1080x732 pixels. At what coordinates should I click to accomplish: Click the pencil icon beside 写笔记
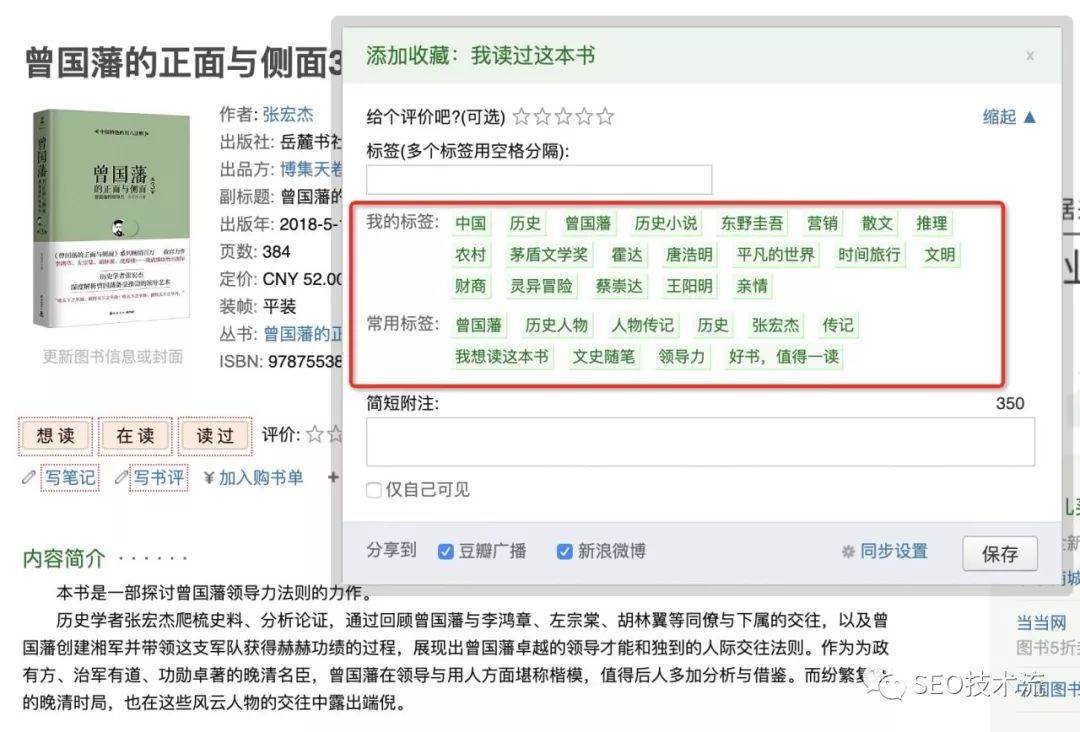point(28,477)
